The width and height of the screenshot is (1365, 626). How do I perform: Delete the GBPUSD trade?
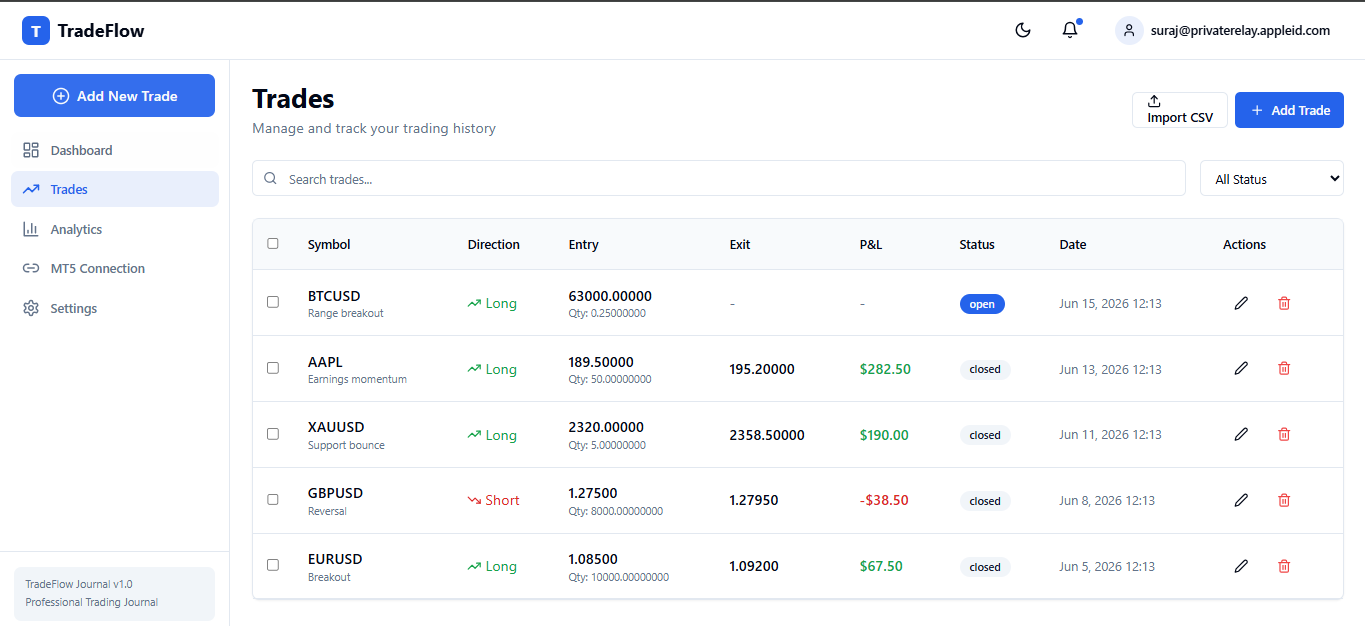(x=1284, y=500)
